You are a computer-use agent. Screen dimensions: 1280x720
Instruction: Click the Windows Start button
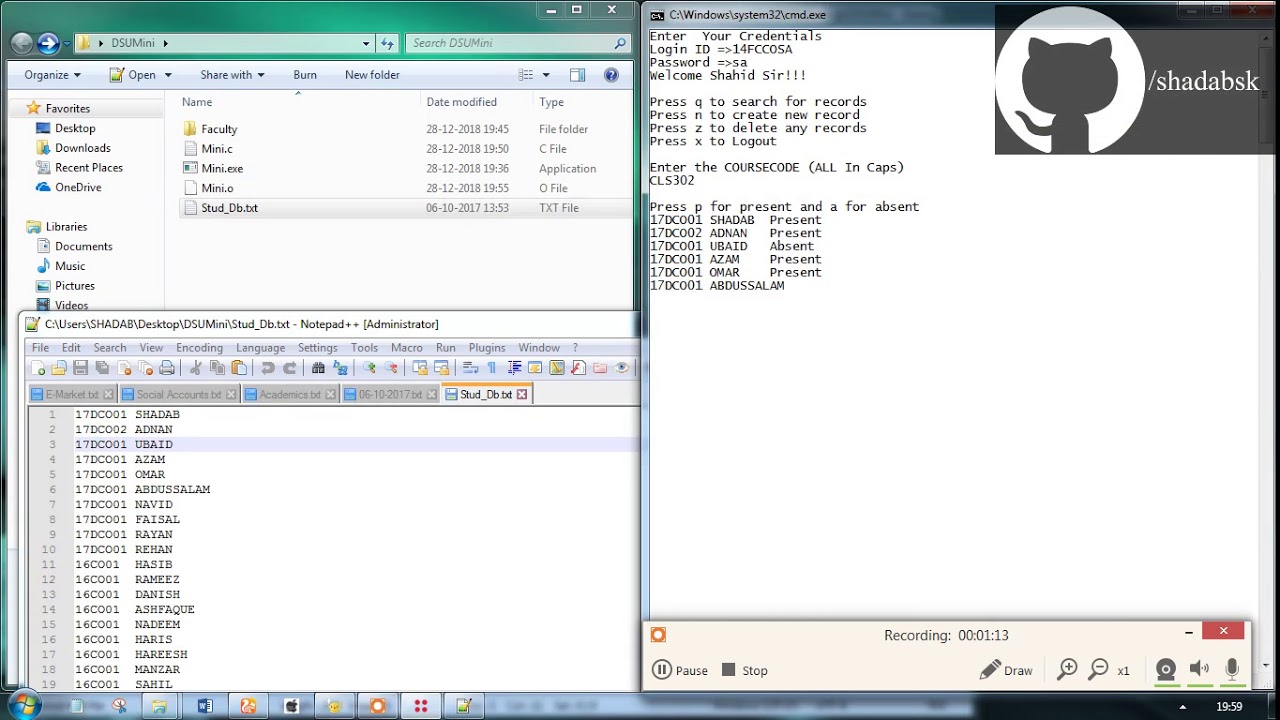pos(23,706)
